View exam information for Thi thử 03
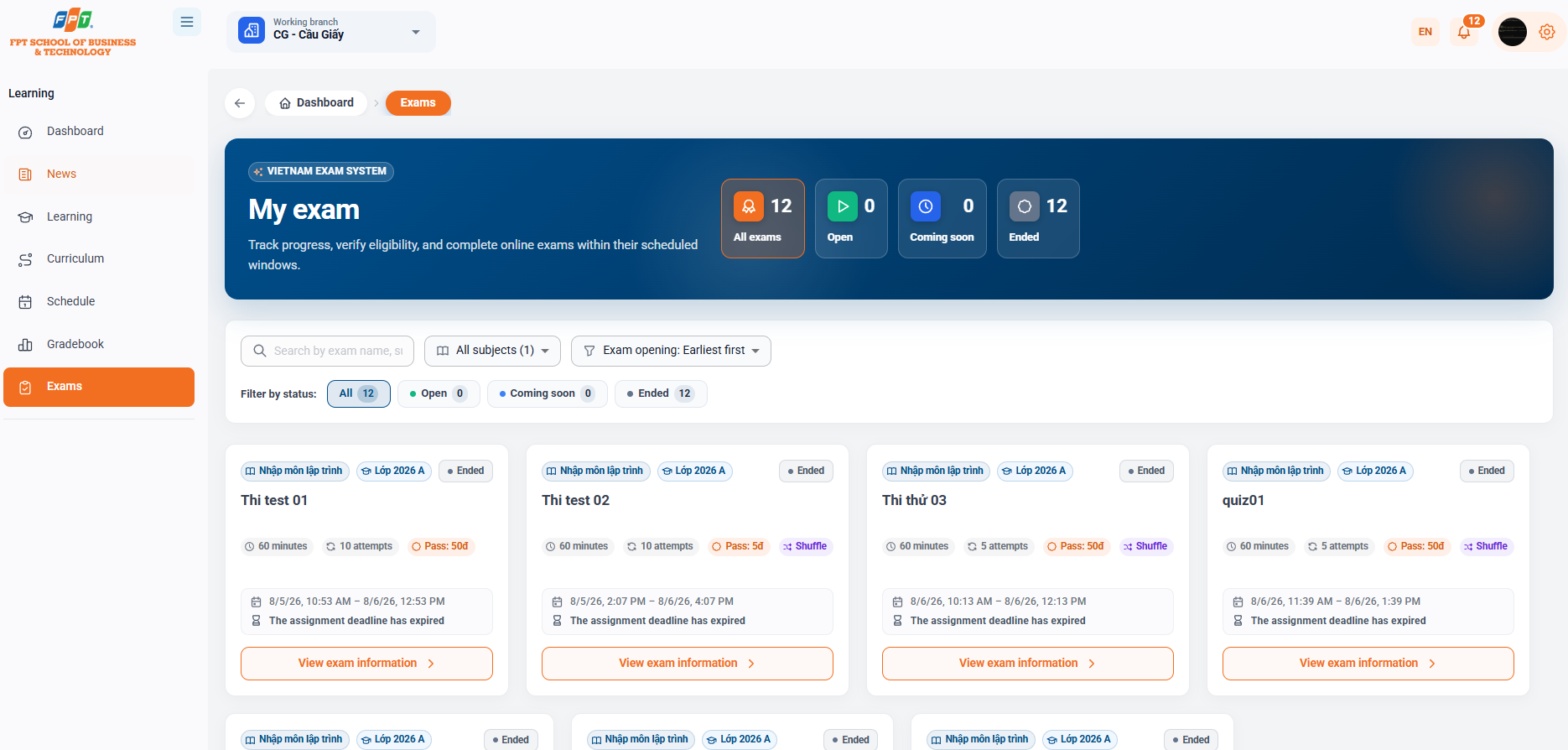Viewport: 1568px width, 750px height. point(1028,664)
